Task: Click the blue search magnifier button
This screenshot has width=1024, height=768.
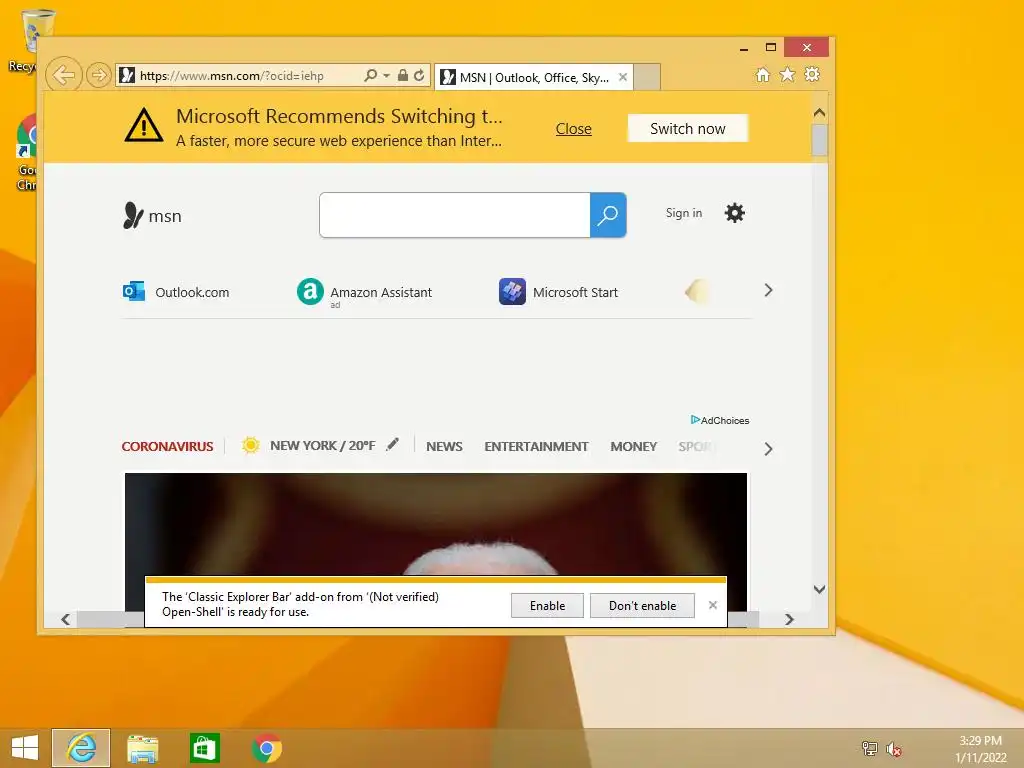Action: point(608,215)
